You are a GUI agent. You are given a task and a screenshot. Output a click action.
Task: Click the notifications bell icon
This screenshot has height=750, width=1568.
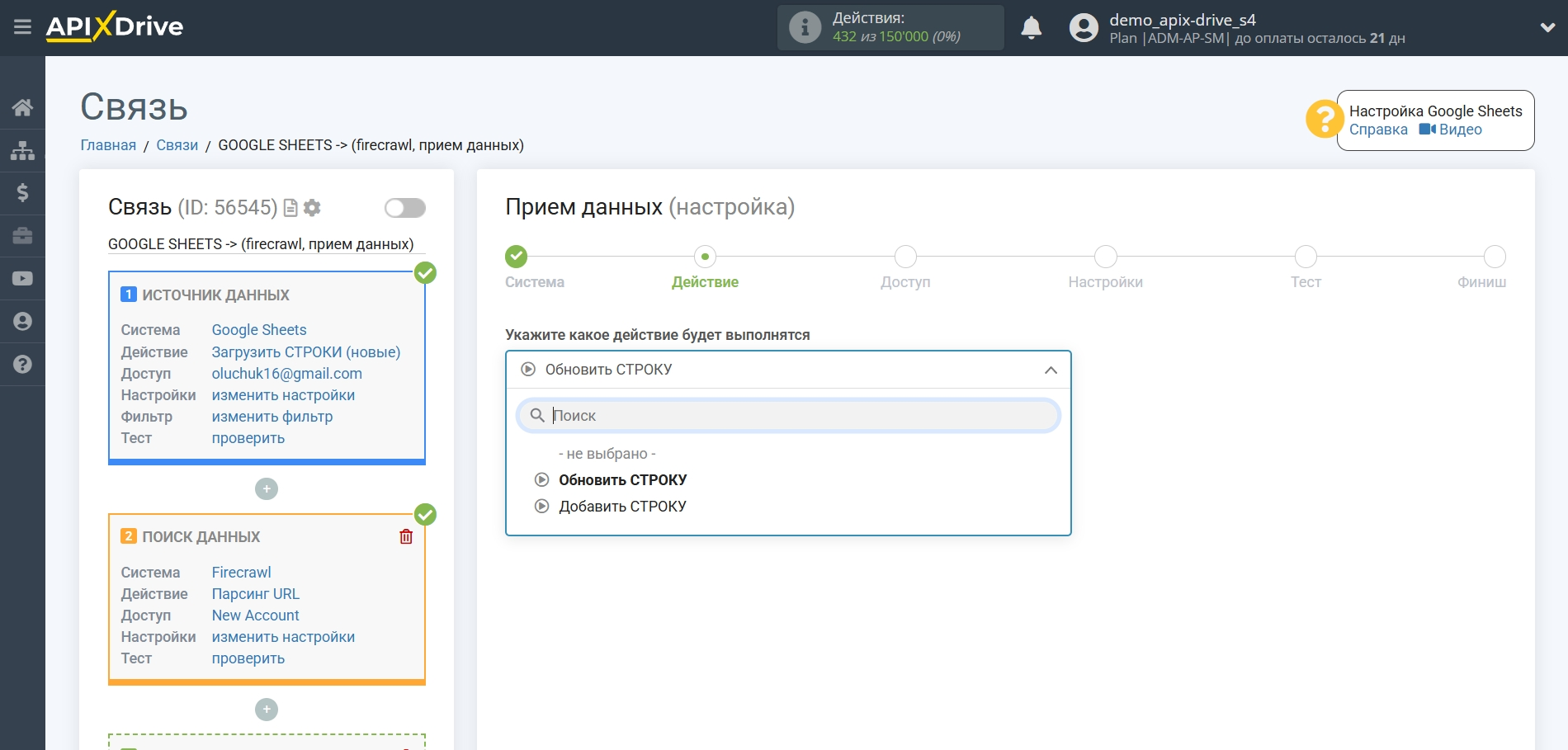tap(1031, 28)
